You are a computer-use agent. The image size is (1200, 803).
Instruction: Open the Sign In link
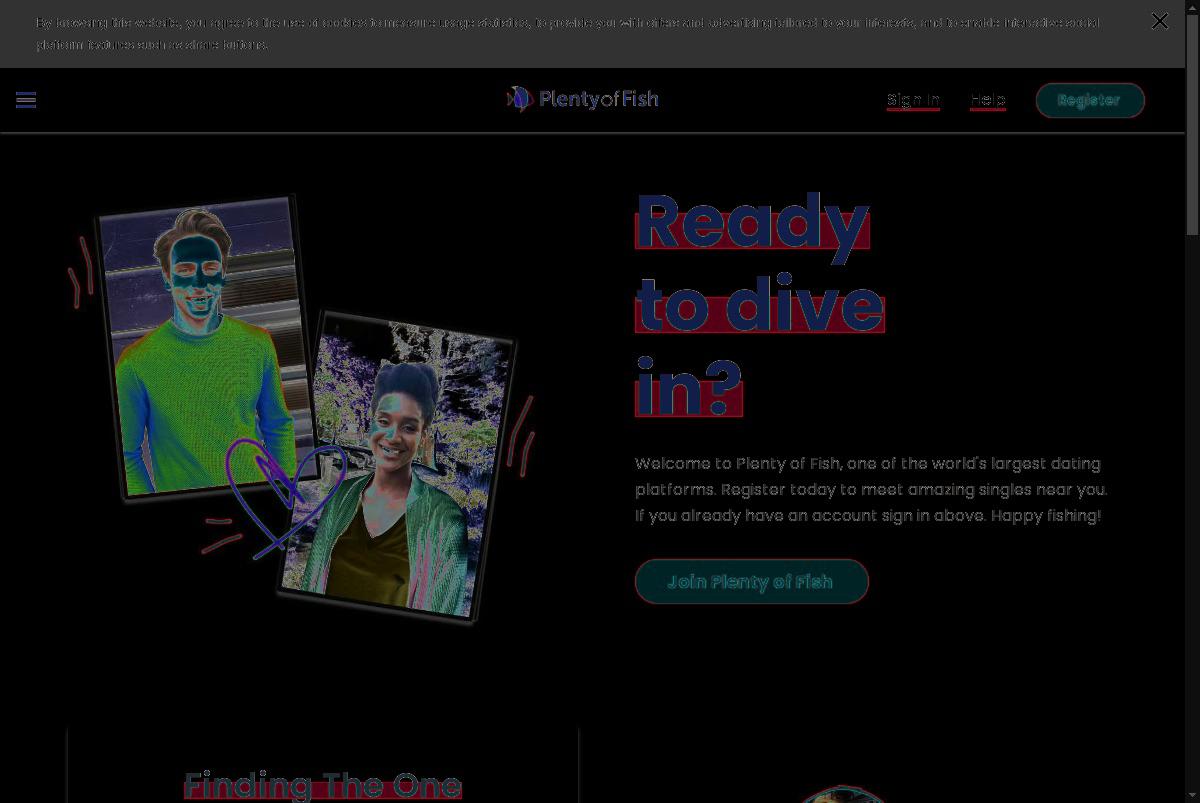[x=913, y=100]
